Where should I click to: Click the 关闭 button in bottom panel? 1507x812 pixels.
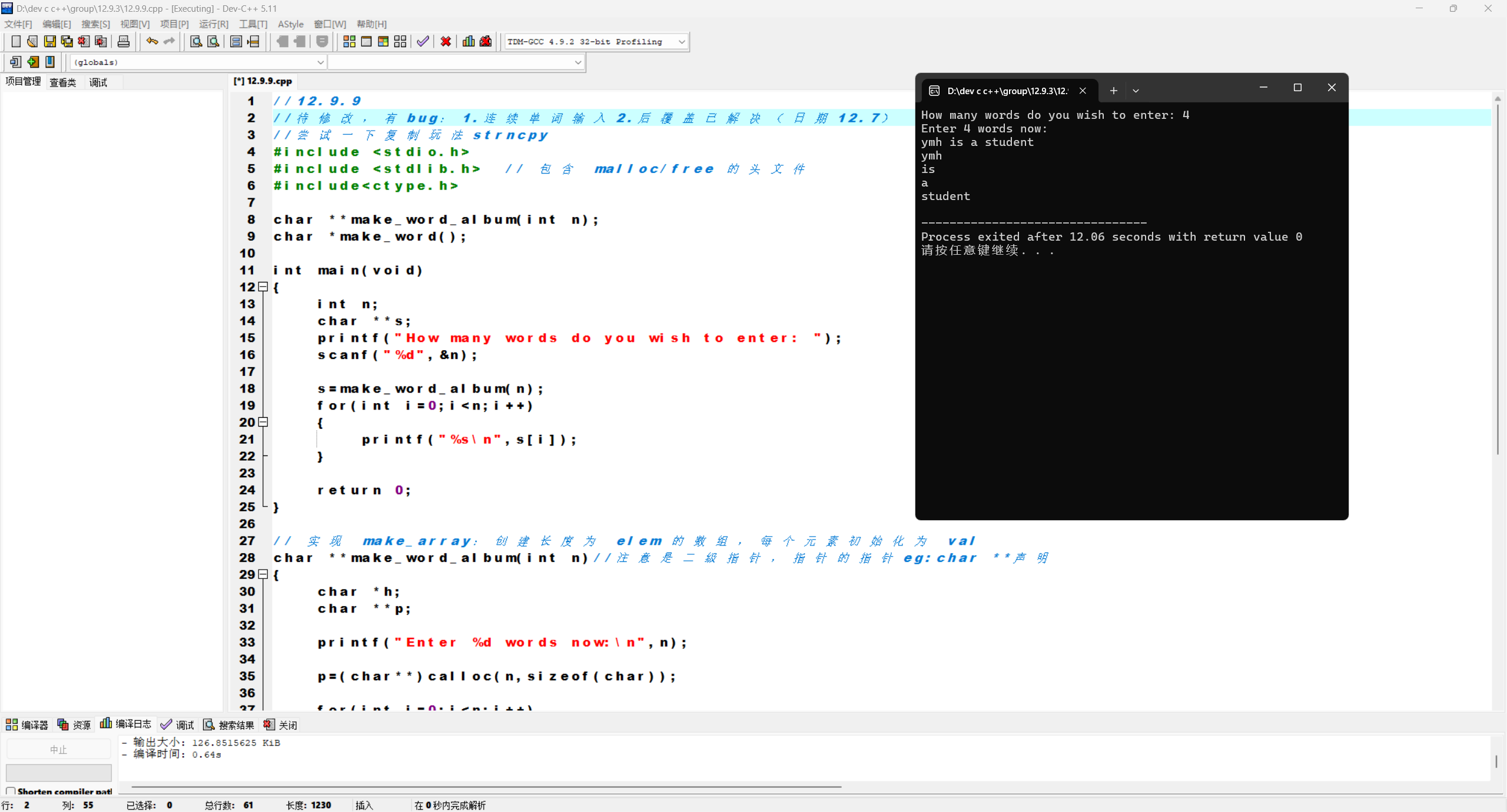280,724
